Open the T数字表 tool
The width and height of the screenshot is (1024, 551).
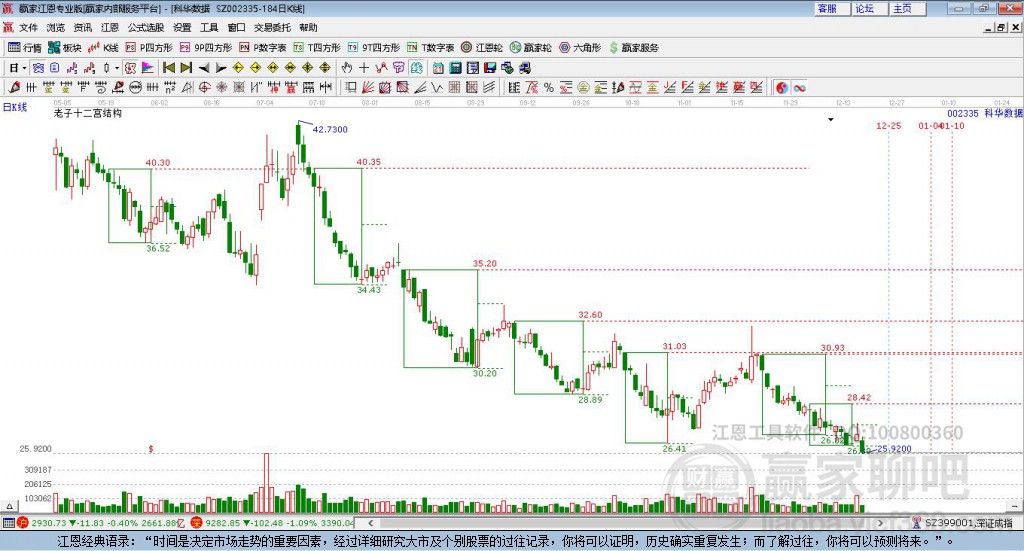click(x=430, y=48)
